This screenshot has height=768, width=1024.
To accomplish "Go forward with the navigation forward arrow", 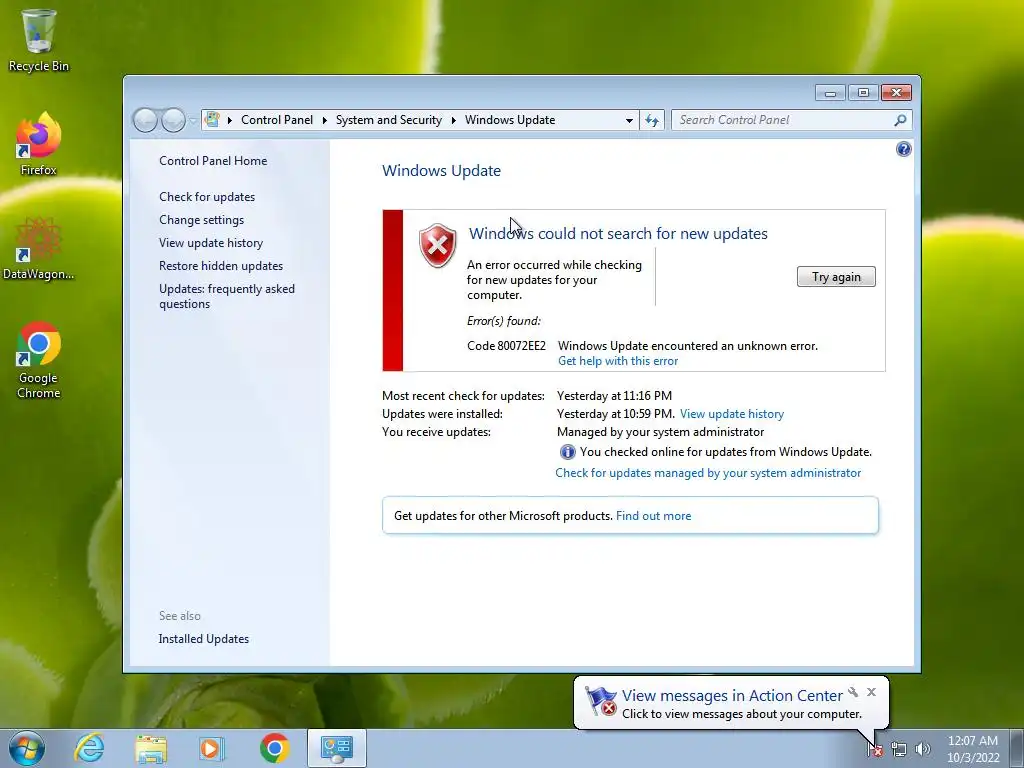I will tap(173, 120).
